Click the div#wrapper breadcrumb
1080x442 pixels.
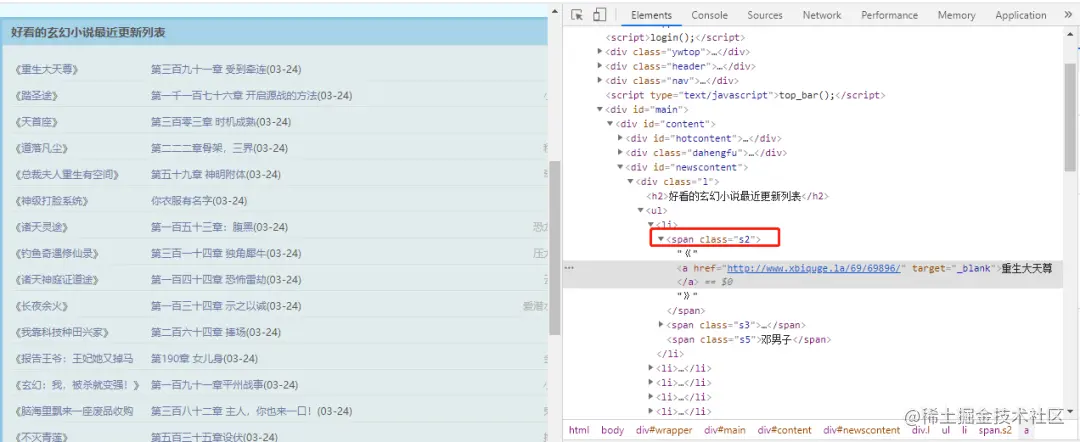[x=664, y=430]
